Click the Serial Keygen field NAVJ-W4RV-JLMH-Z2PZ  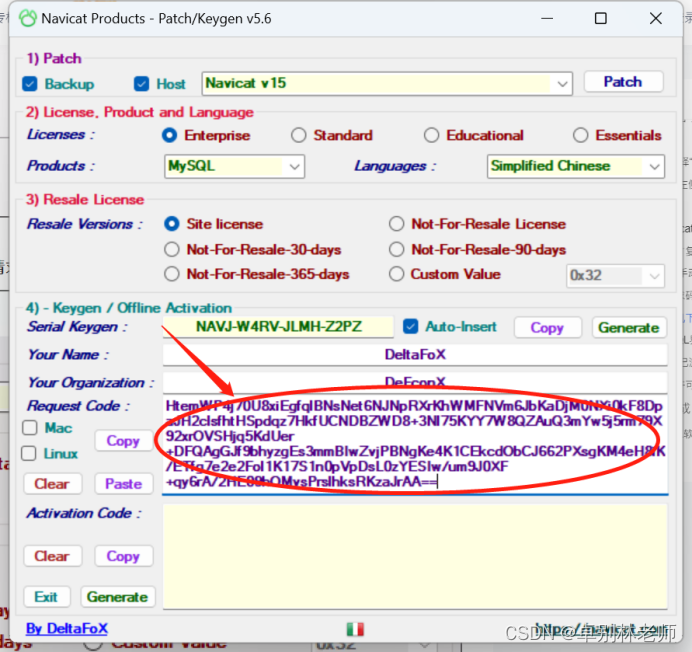tap(278, 327)
